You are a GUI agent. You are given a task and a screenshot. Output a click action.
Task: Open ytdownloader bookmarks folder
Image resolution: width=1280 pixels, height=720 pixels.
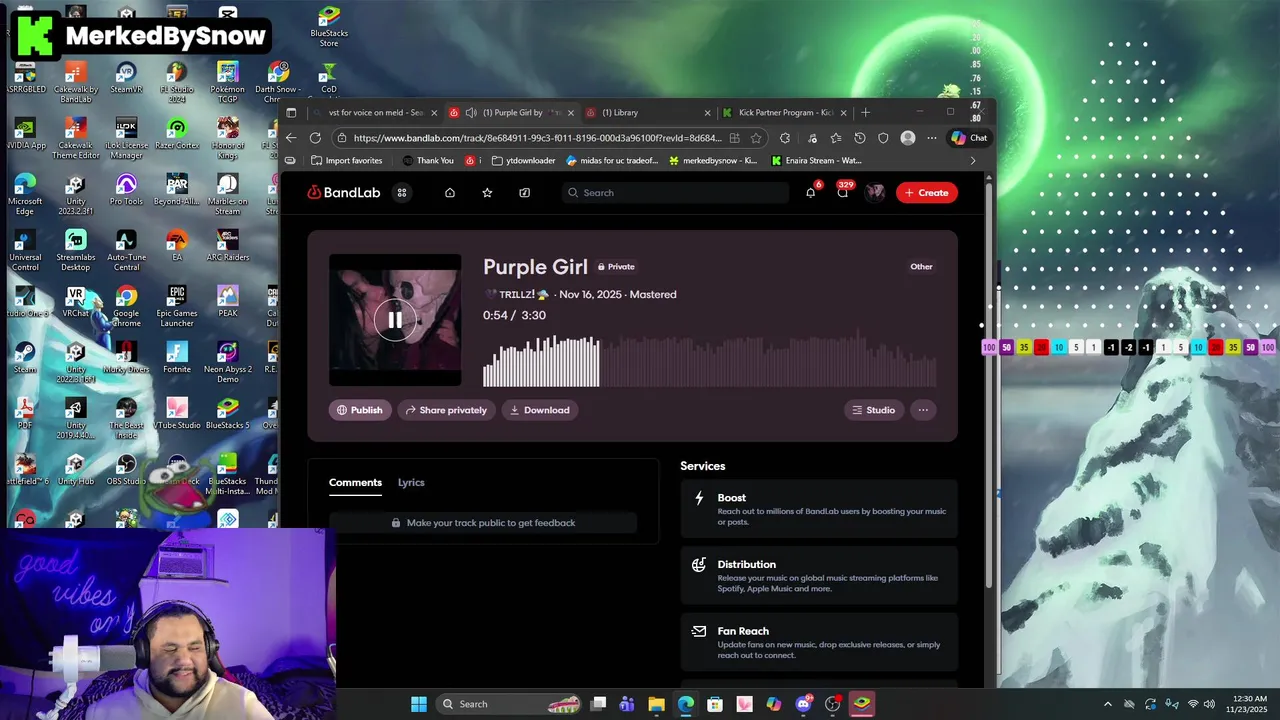523,161
